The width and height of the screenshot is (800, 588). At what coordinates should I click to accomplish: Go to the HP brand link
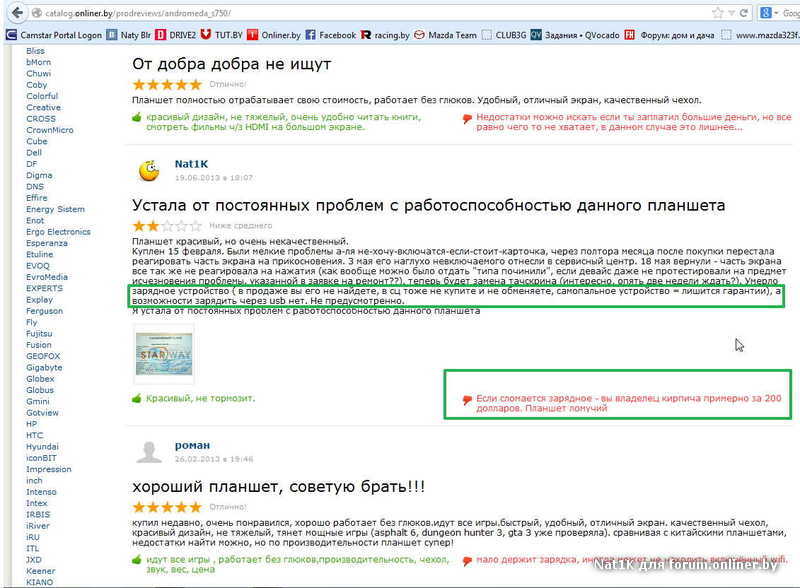click(x=32, y=424)
